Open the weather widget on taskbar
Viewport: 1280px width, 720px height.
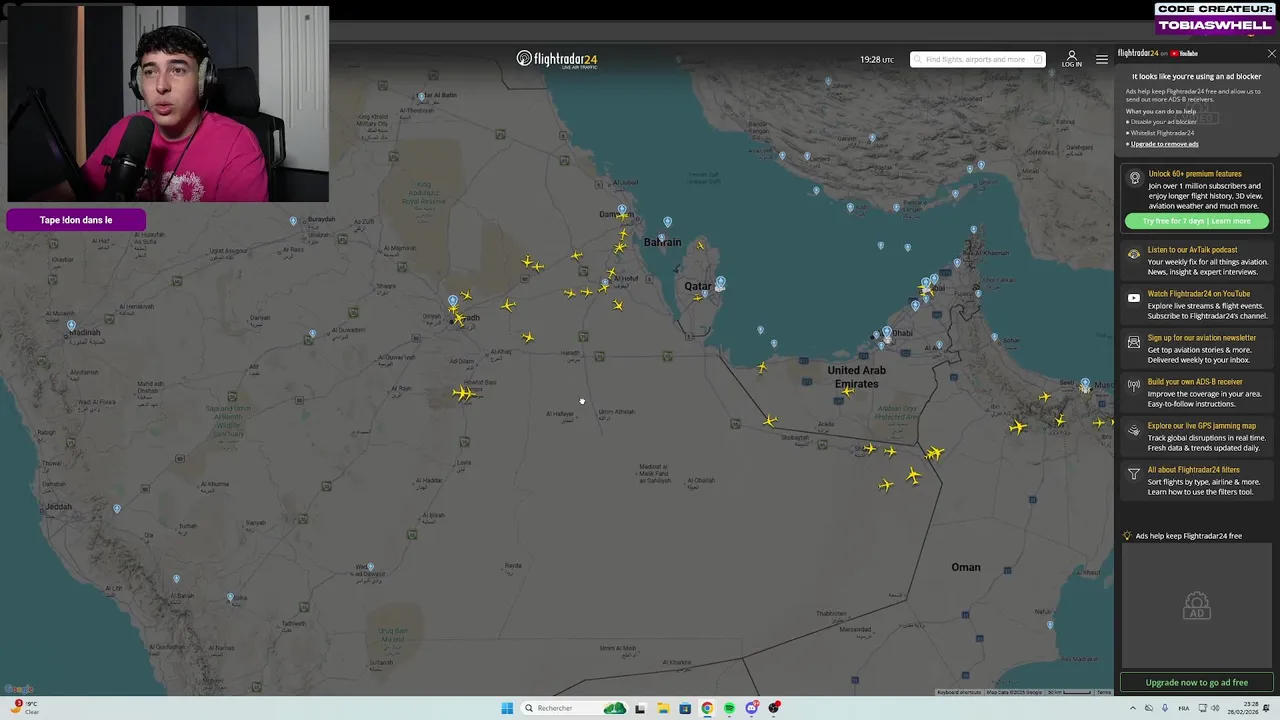point(25,708)
